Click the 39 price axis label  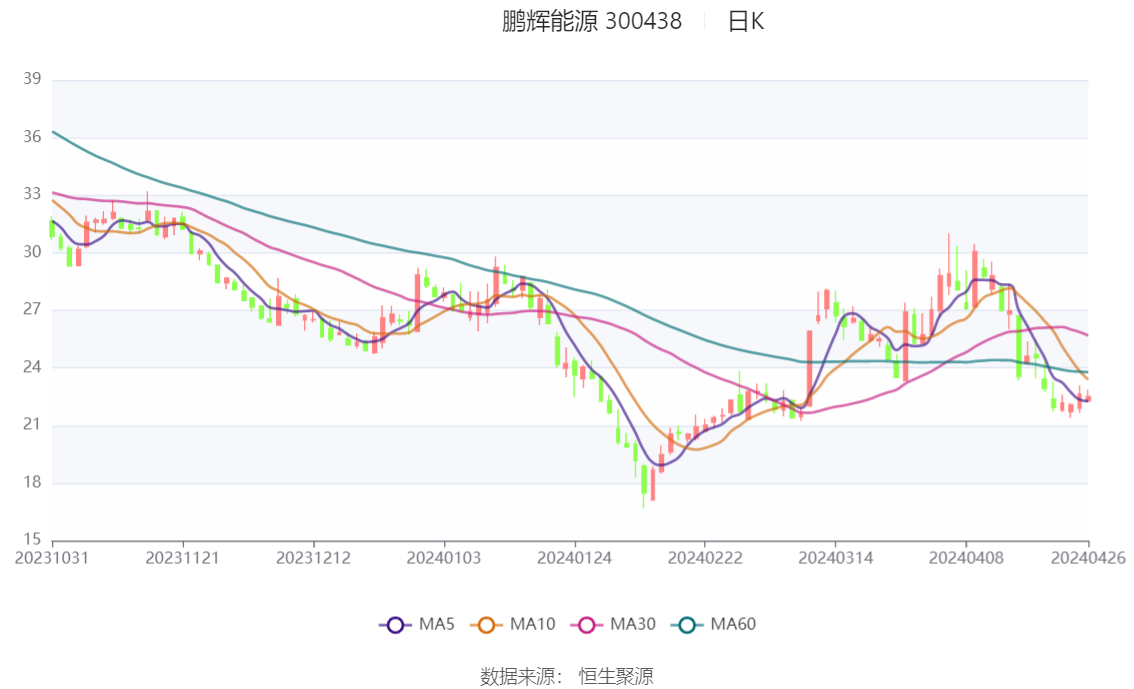(x=31, y=79)
